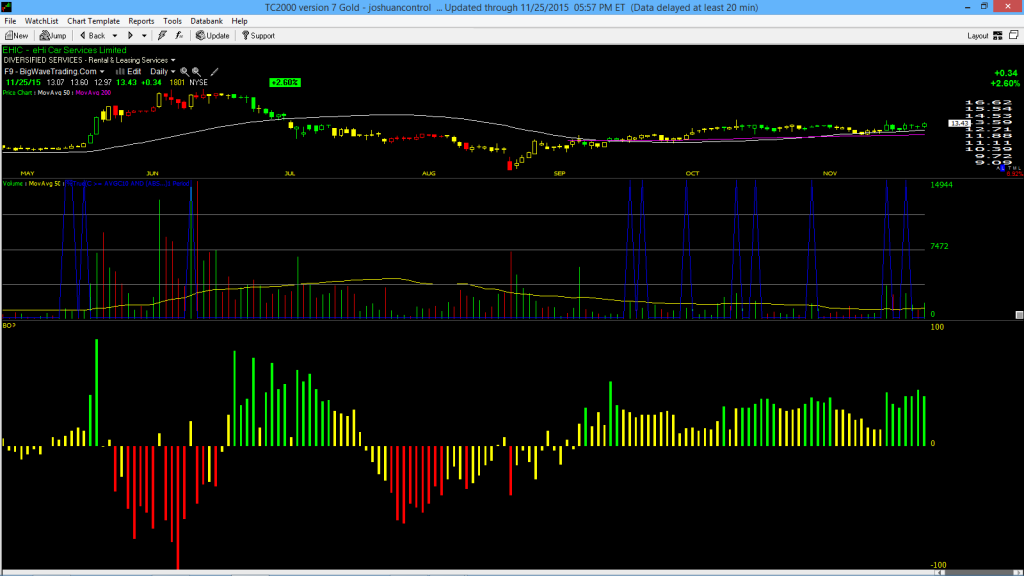
Task: Open the Support help button
Action: (259, 36)
